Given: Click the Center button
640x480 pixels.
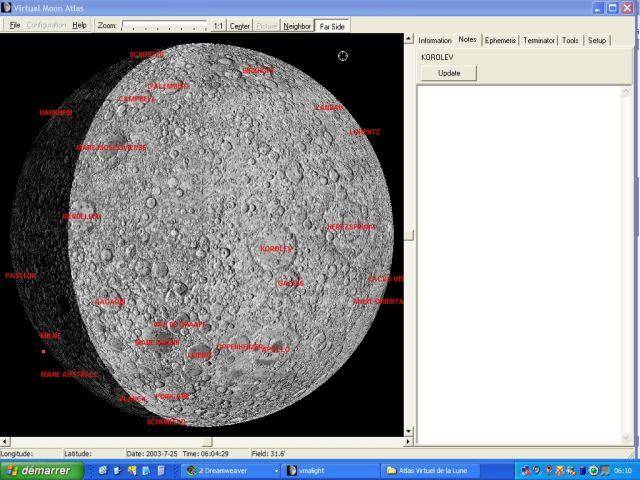Looking at the screenshot, I should (240, 26).
